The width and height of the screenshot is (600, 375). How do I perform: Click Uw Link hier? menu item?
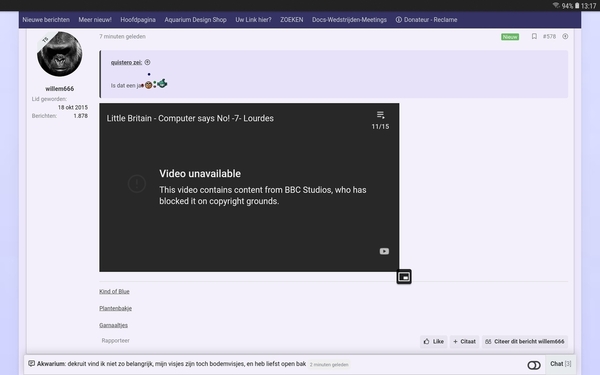tap(253, 20)
